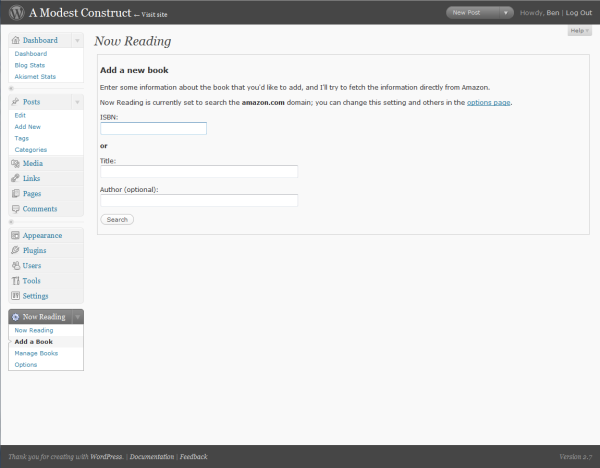
Task: Open Manage Books submenu item
Action: [x=36, y=353]
